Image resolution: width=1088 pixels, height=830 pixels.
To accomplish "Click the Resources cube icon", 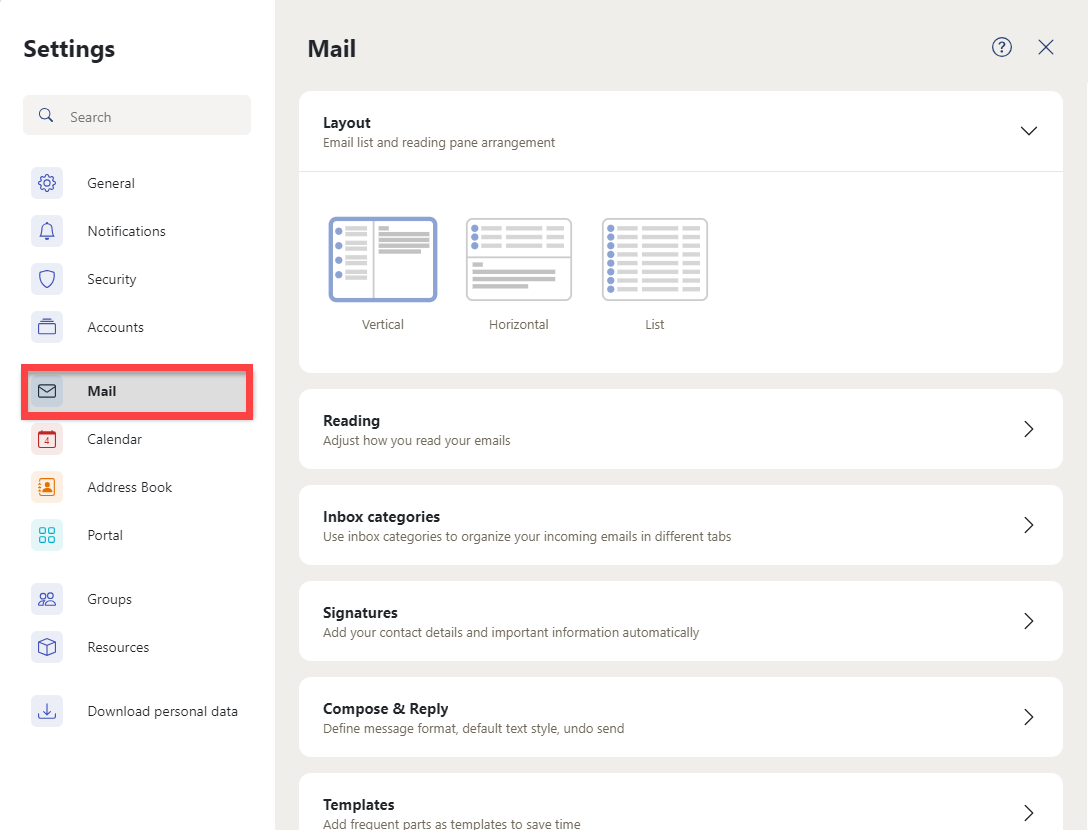I will tap(46, 647).
